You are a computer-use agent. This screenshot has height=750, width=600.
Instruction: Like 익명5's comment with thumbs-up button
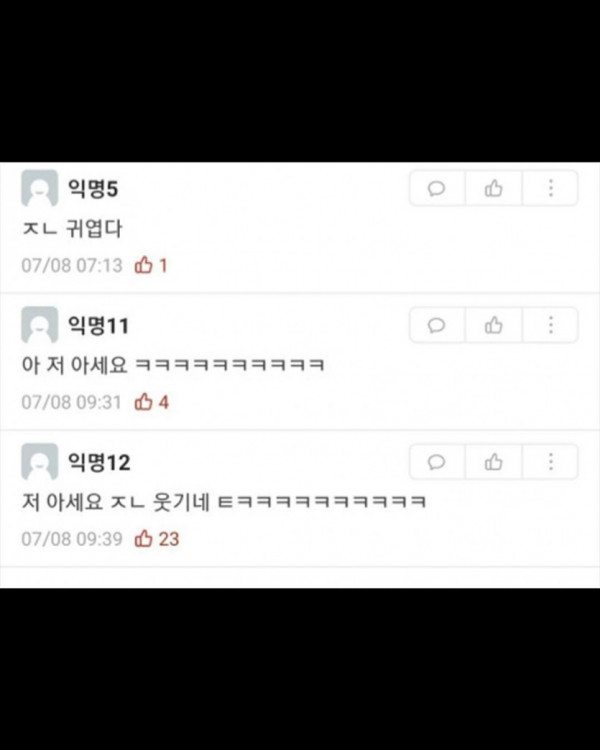(x=493, y=188)
